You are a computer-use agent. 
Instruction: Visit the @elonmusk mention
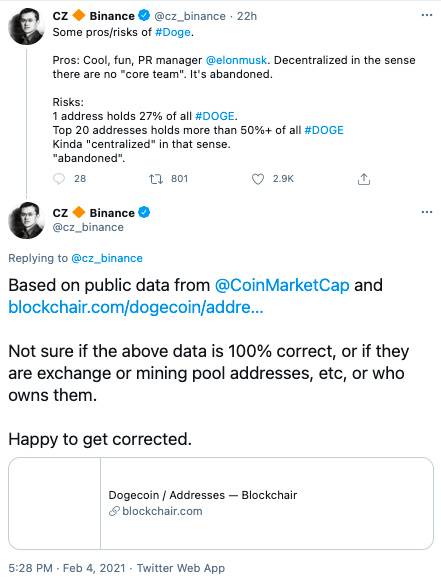pyautogui.click(x=236, y=60)
